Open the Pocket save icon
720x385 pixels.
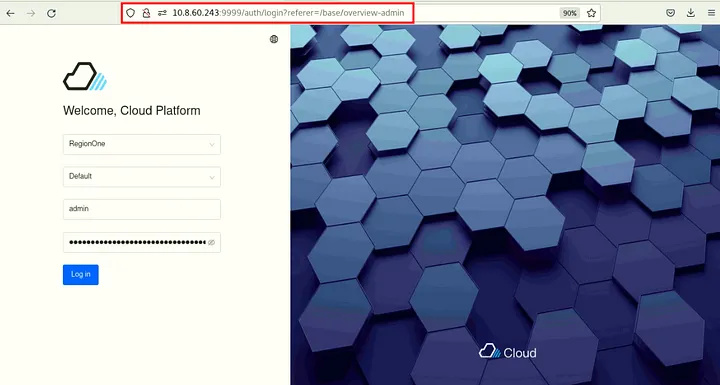670,13
